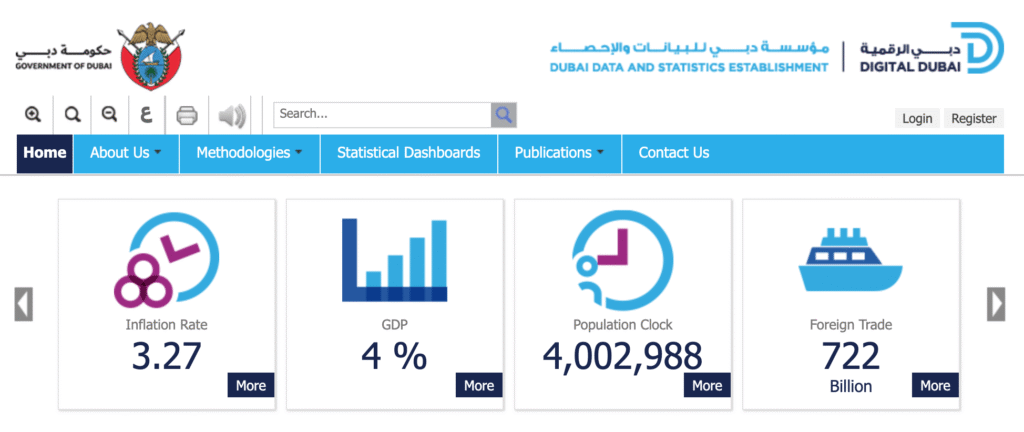The image size is (1024, 432).
Task: Go to the Home tab
Action: tap(44, 153)
